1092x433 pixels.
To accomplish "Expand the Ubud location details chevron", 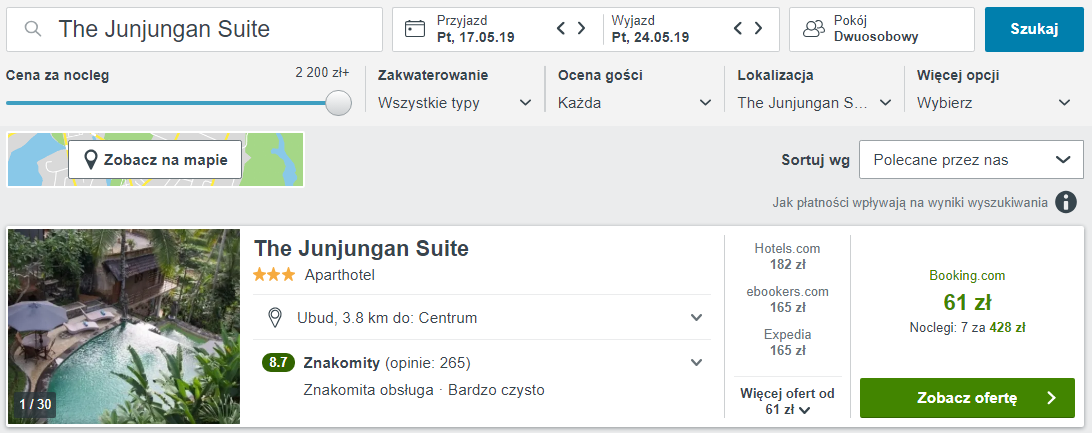I will pos(696,318).
